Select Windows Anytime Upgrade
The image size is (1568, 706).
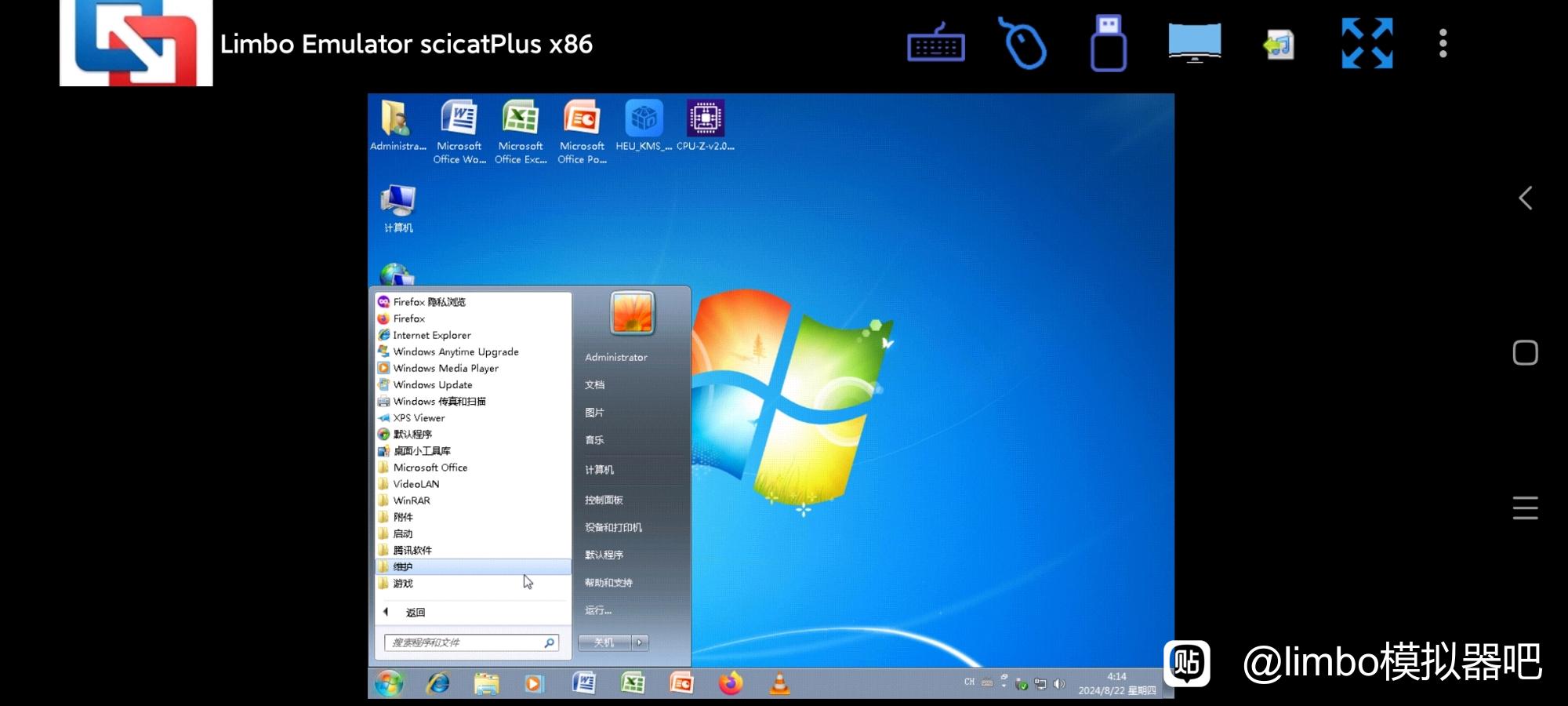pos(473,351)
